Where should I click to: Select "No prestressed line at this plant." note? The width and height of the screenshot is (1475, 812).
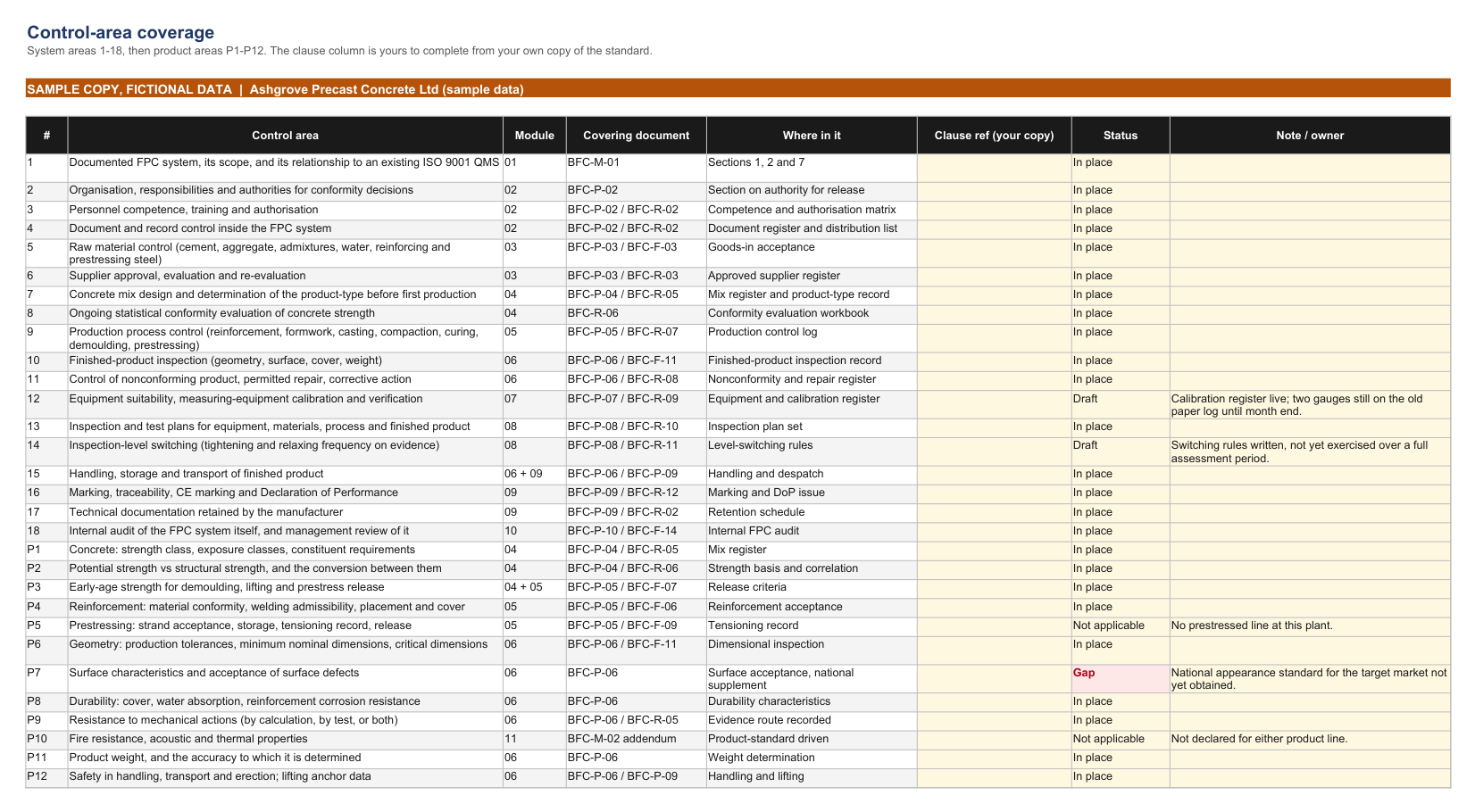pyautogui.click(x=1310, y=626)
